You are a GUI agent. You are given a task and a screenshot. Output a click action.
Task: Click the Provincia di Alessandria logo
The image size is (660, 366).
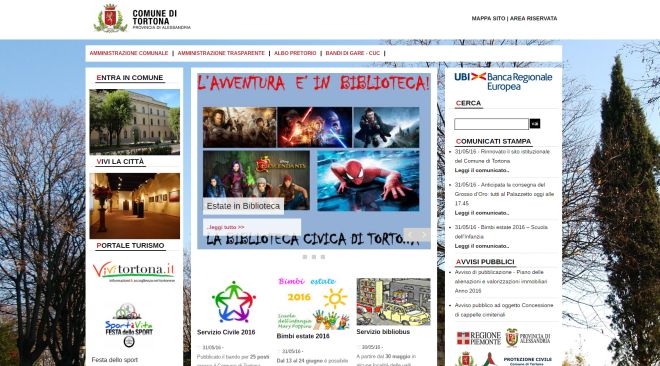pos(528,338)
